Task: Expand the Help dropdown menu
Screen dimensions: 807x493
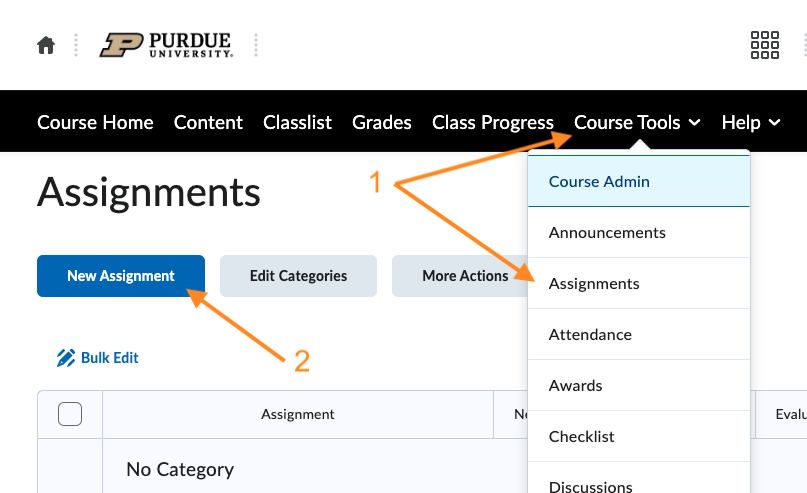Action: tap(751, 122)
